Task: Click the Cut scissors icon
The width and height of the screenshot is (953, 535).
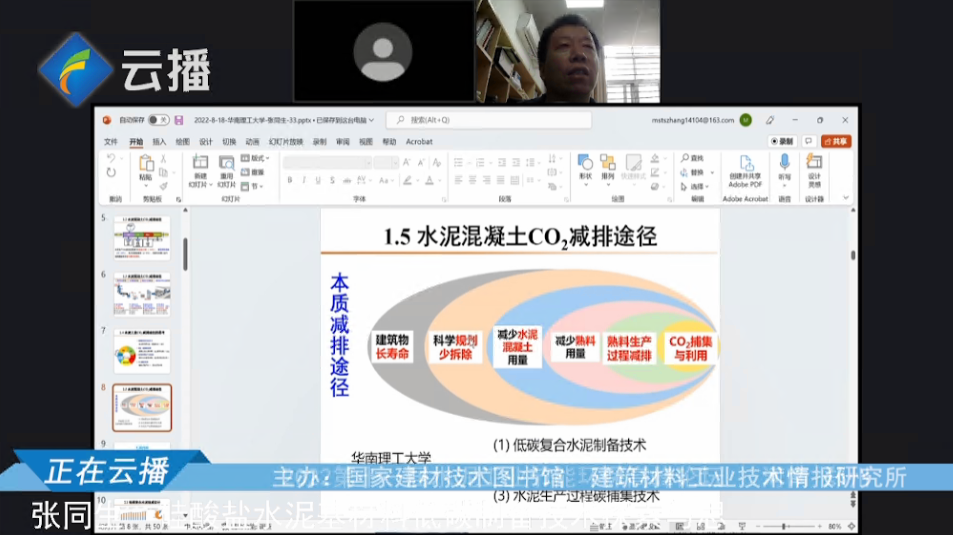Action: (163, 159)
